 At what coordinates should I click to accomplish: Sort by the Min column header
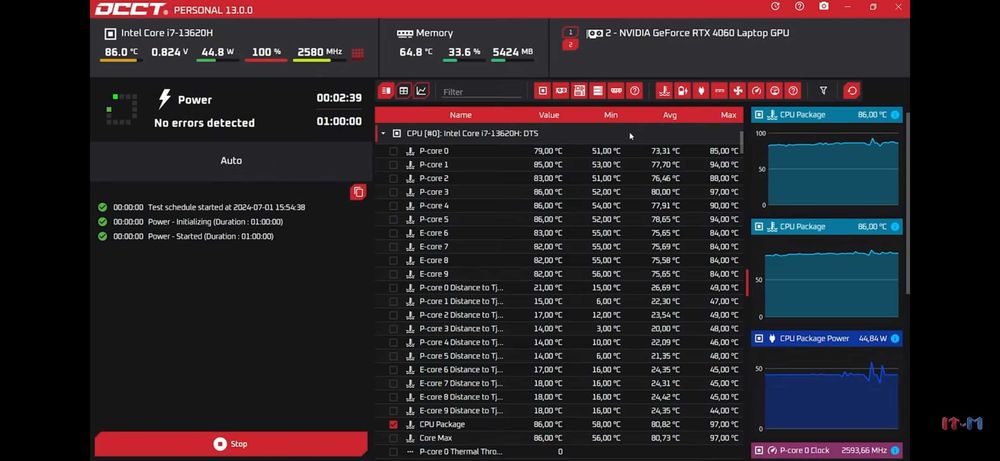point(611,115)
